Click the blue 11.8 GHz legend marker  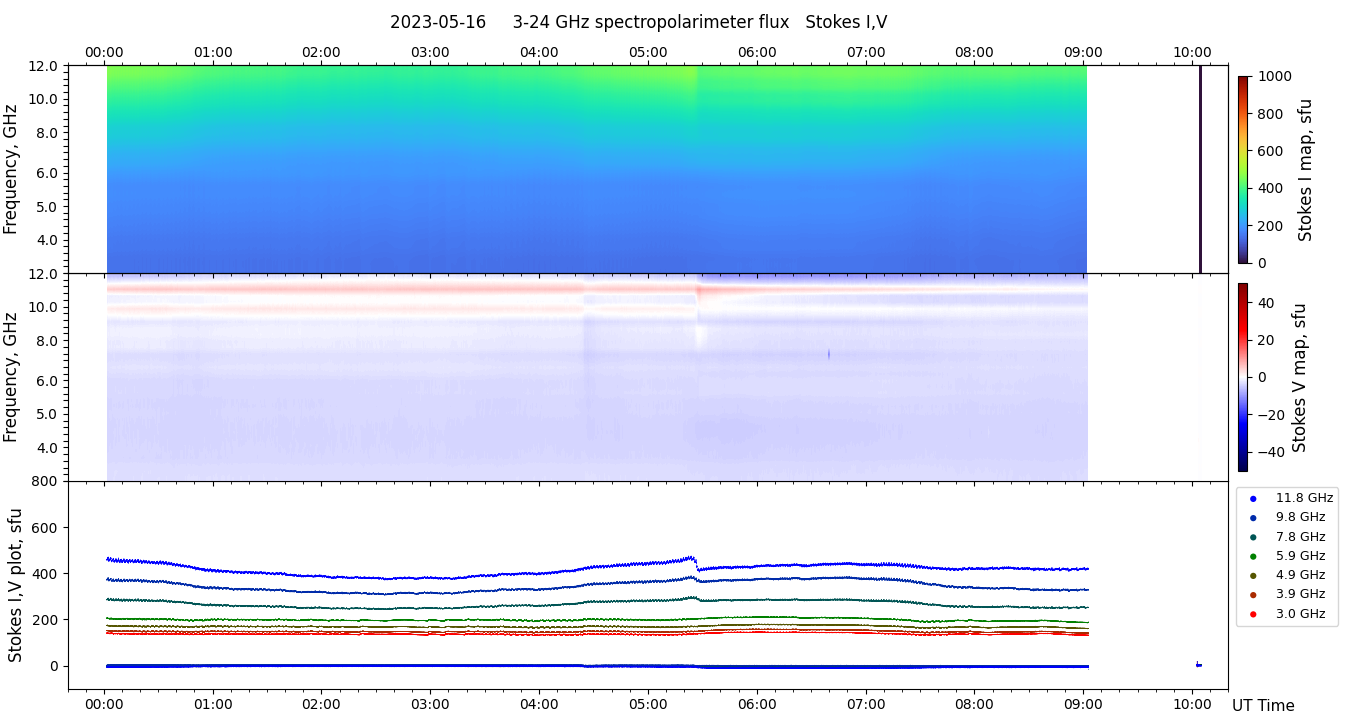[x=1253, y=498]
